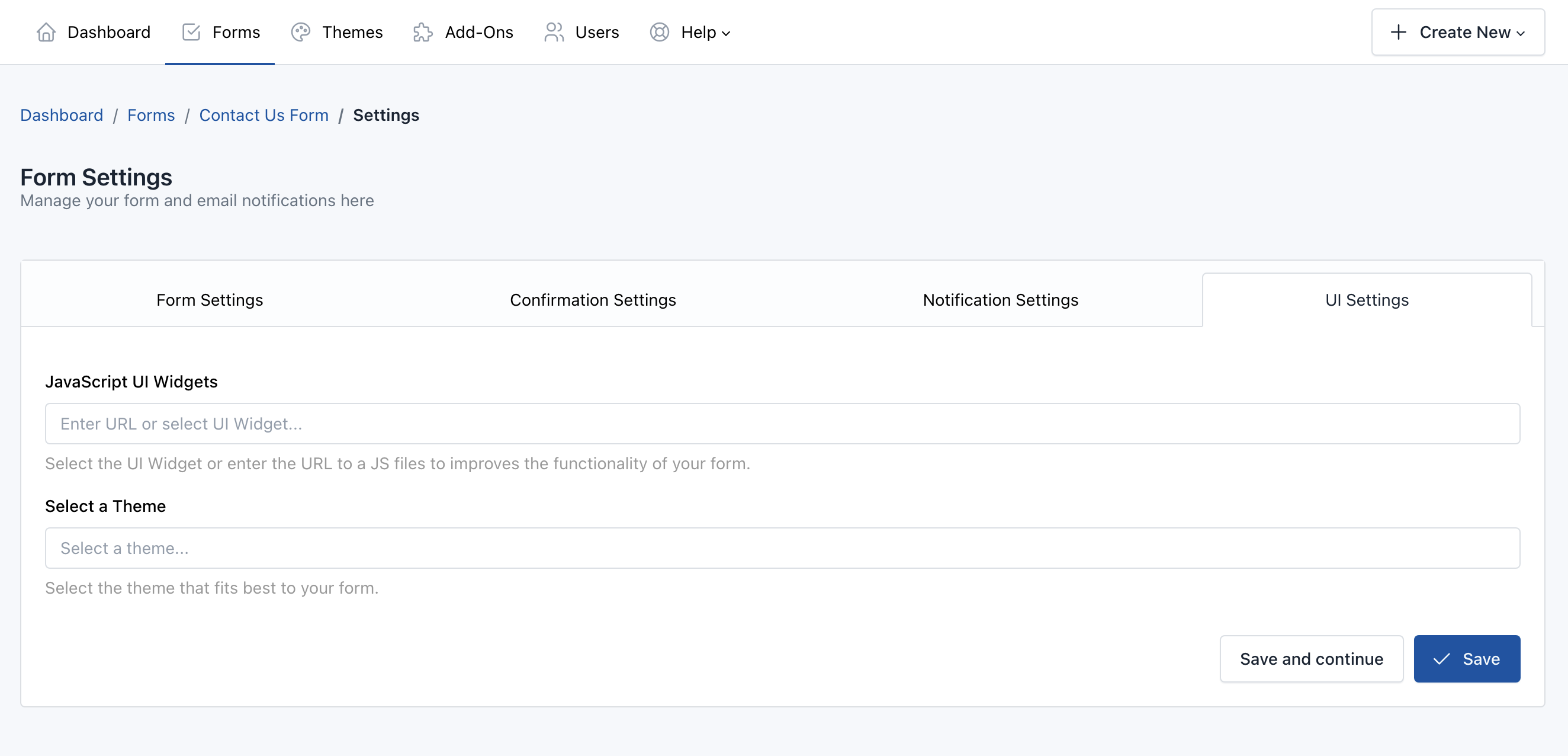
Task: Navigate to Forms via the breadcrumb
Action: 150,115
